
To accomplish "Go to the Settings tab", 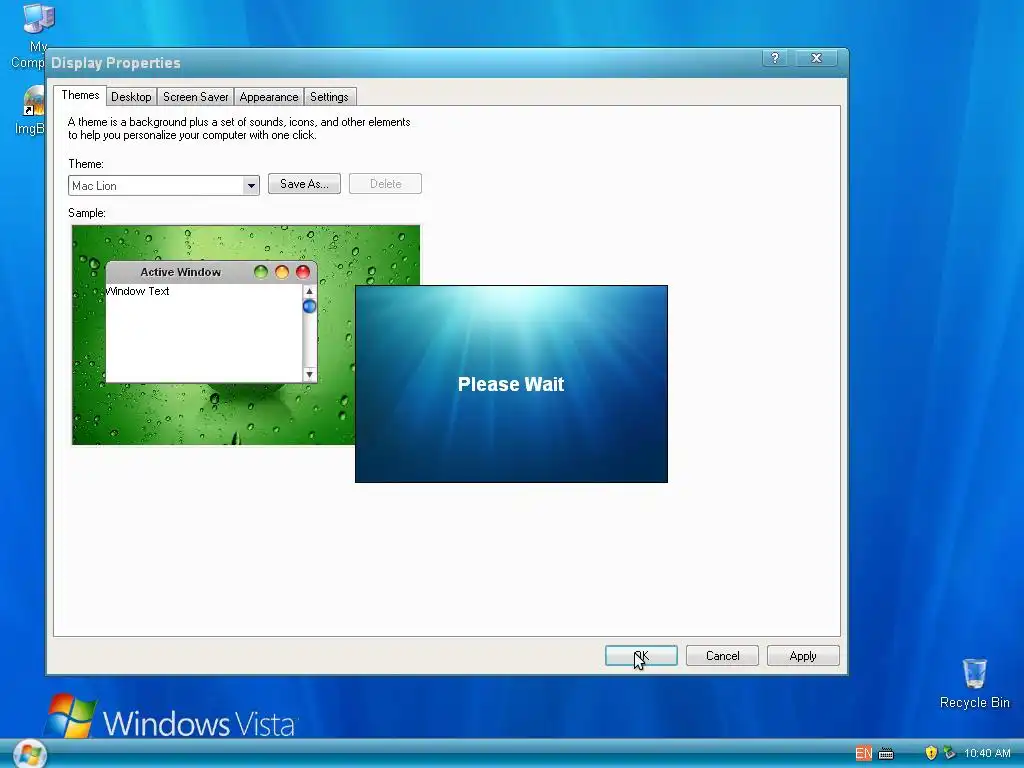I will coord(329,97).
